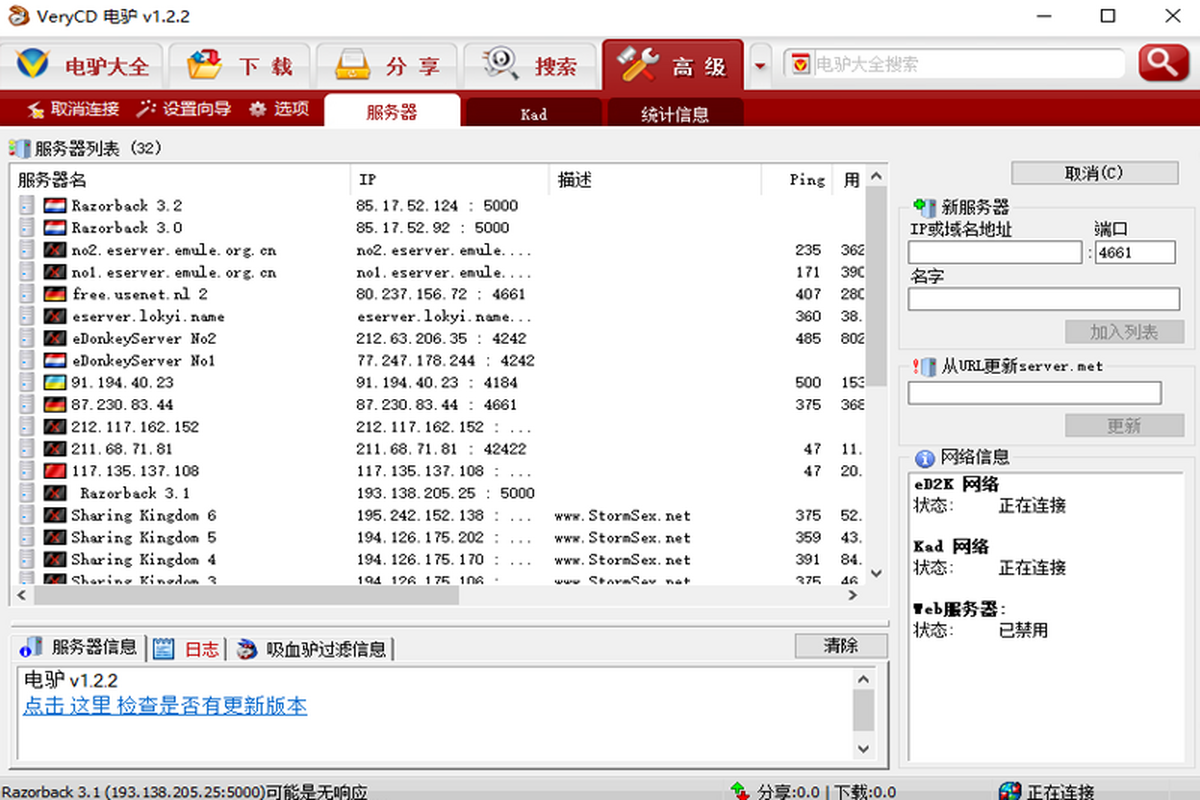Open the 吸血驴过滤信息 tab
1200x800 pixels.
[314, 649]
